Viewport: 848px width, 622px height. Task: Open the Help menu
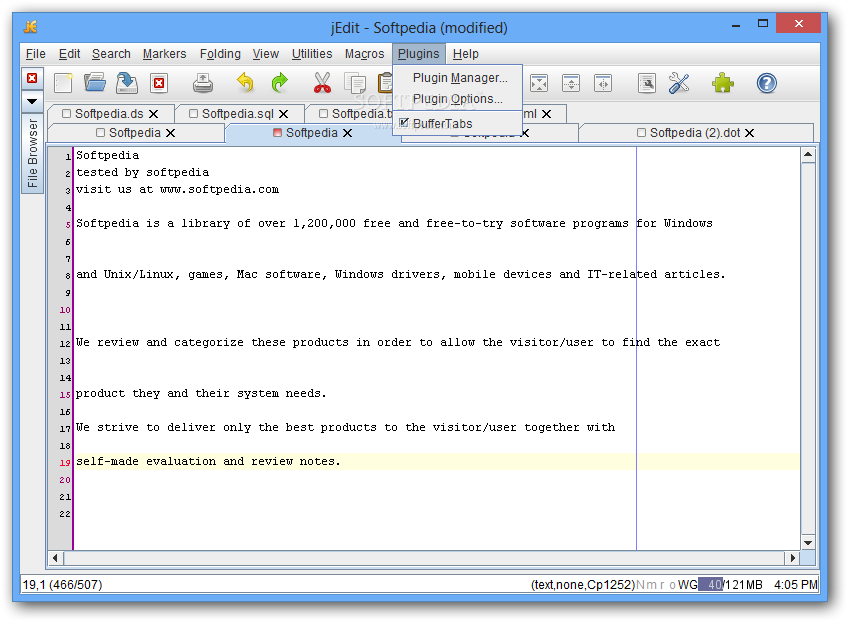click(466, 54)
